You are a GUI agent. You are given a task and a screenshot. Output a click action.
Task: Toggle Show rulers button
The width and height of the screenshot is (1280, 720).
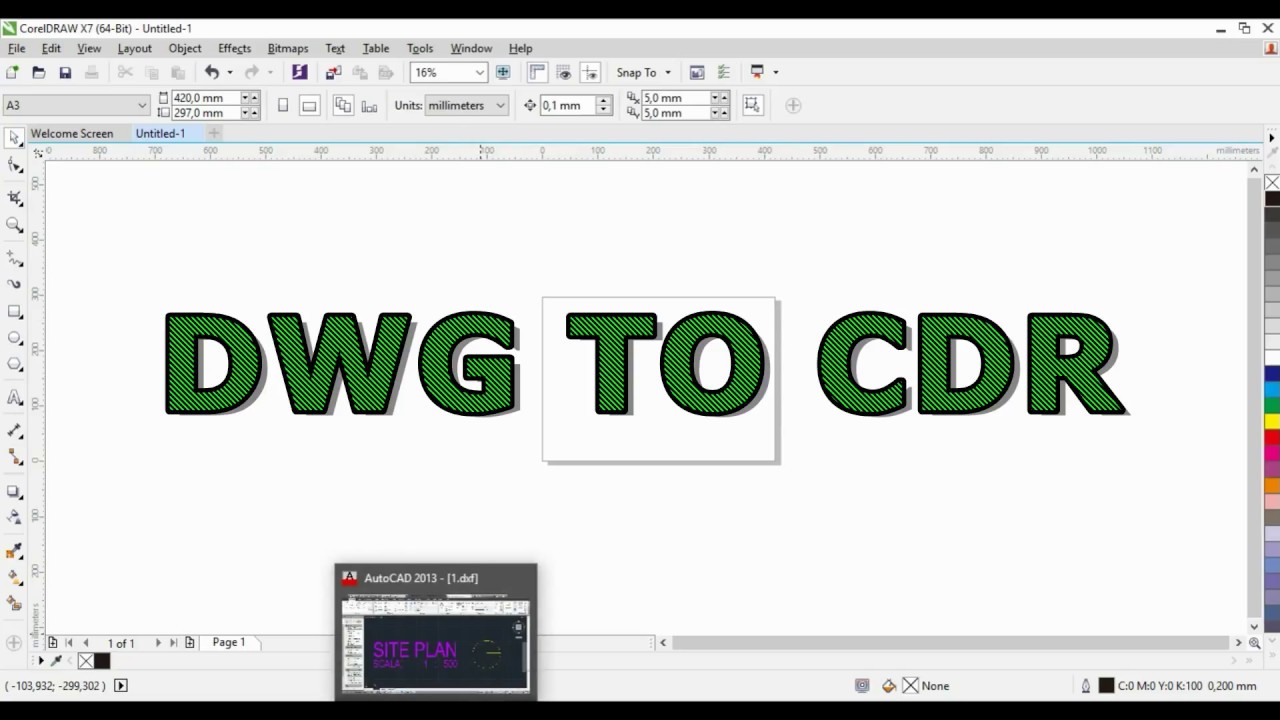coord(537,72)
